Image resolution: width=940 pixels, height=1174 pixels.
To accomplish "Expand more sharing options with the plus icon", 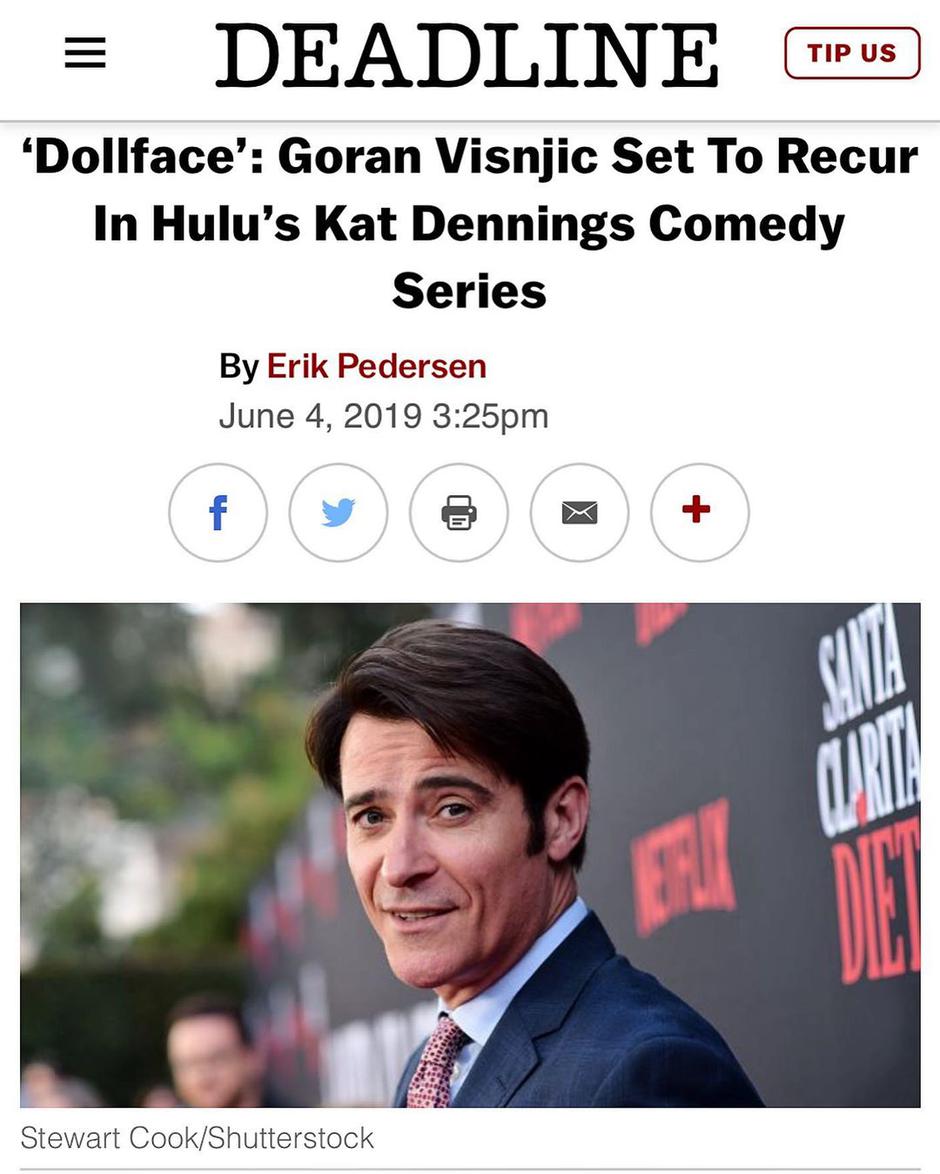I will [x=700, y=513].
